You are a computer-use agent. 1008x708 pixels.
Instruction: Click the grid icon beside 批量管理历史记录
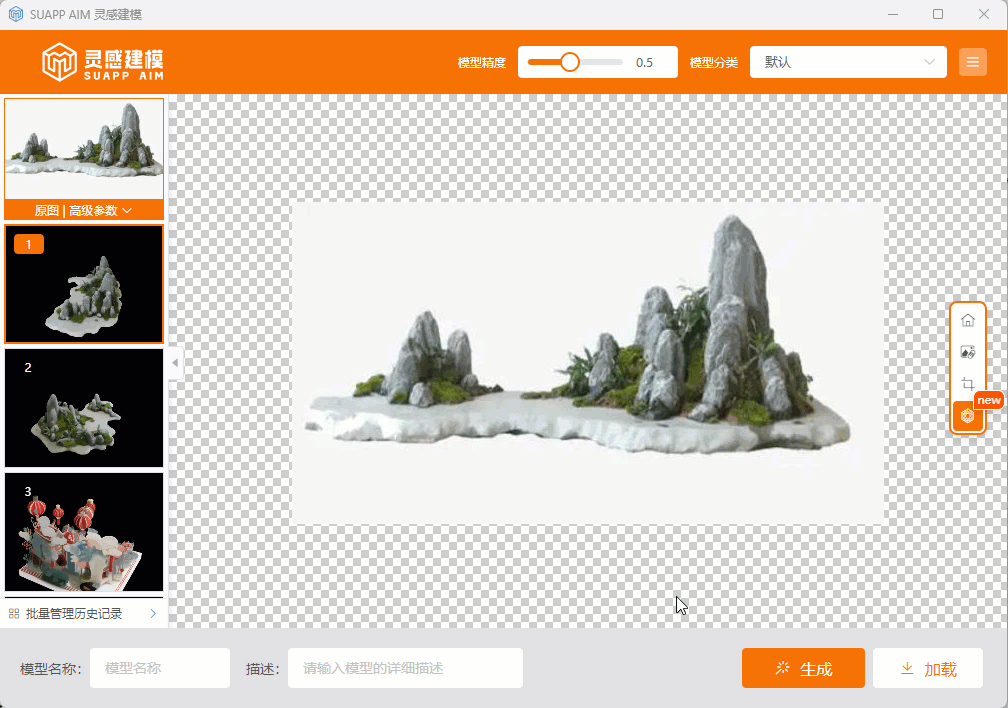click(x=14, y=614)
